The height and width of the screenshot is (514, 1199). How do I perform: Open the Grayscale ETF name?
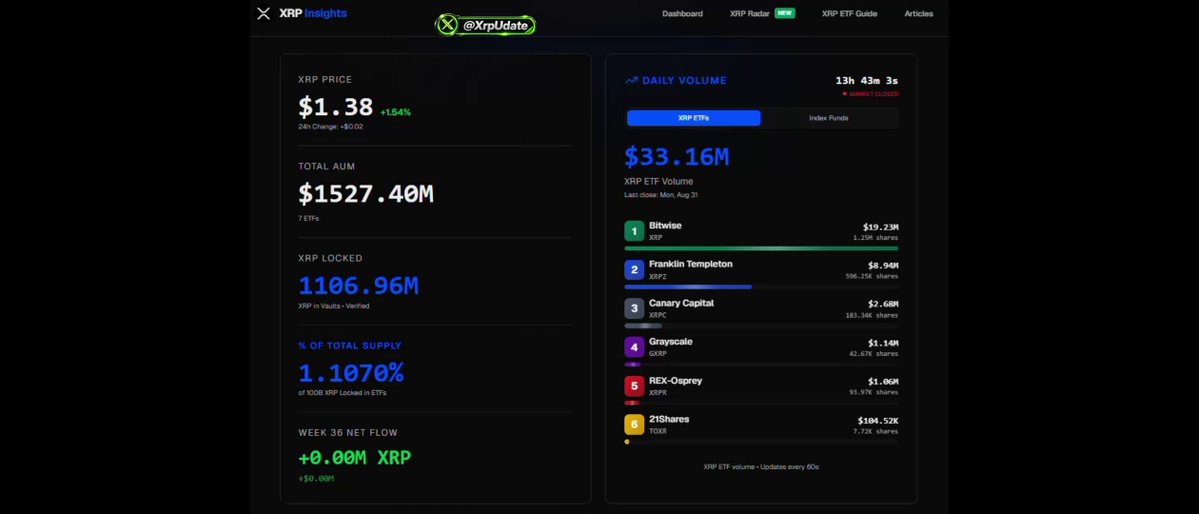click(671, 341)
